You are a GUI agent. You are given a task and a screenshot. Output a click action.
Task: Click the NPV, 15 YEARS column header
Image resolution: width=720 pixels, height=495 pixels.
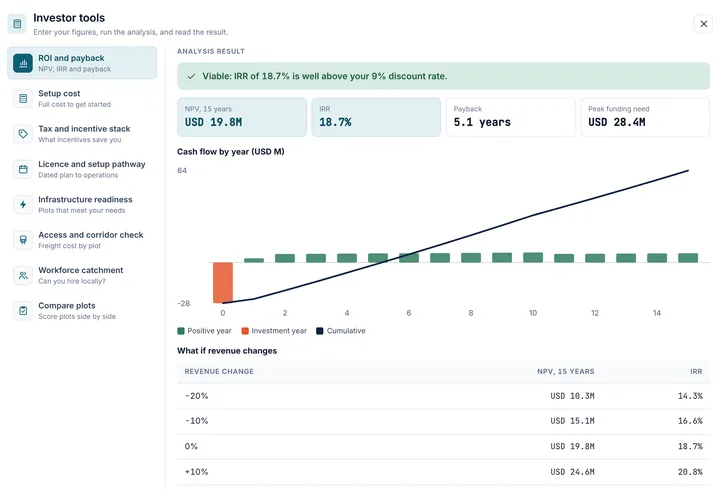[x=566, y=371]
